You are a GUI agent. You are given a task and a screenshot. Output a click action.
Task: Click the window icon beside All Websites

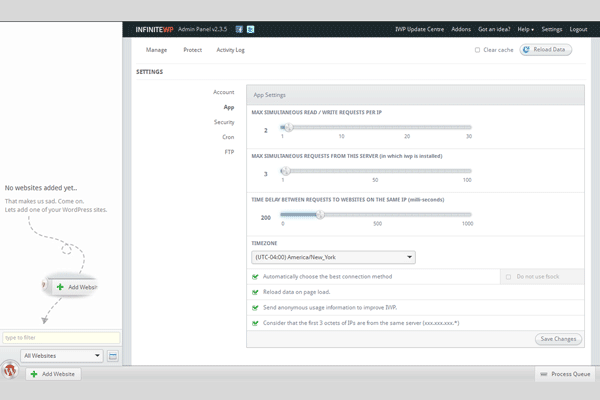click(113, 355)
